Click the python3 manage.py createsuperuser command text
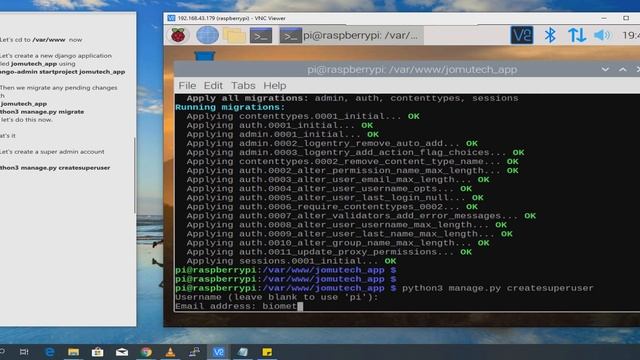The width and height of the screenshot is (640, 360). pyautogui.click(x=498, y=288)
